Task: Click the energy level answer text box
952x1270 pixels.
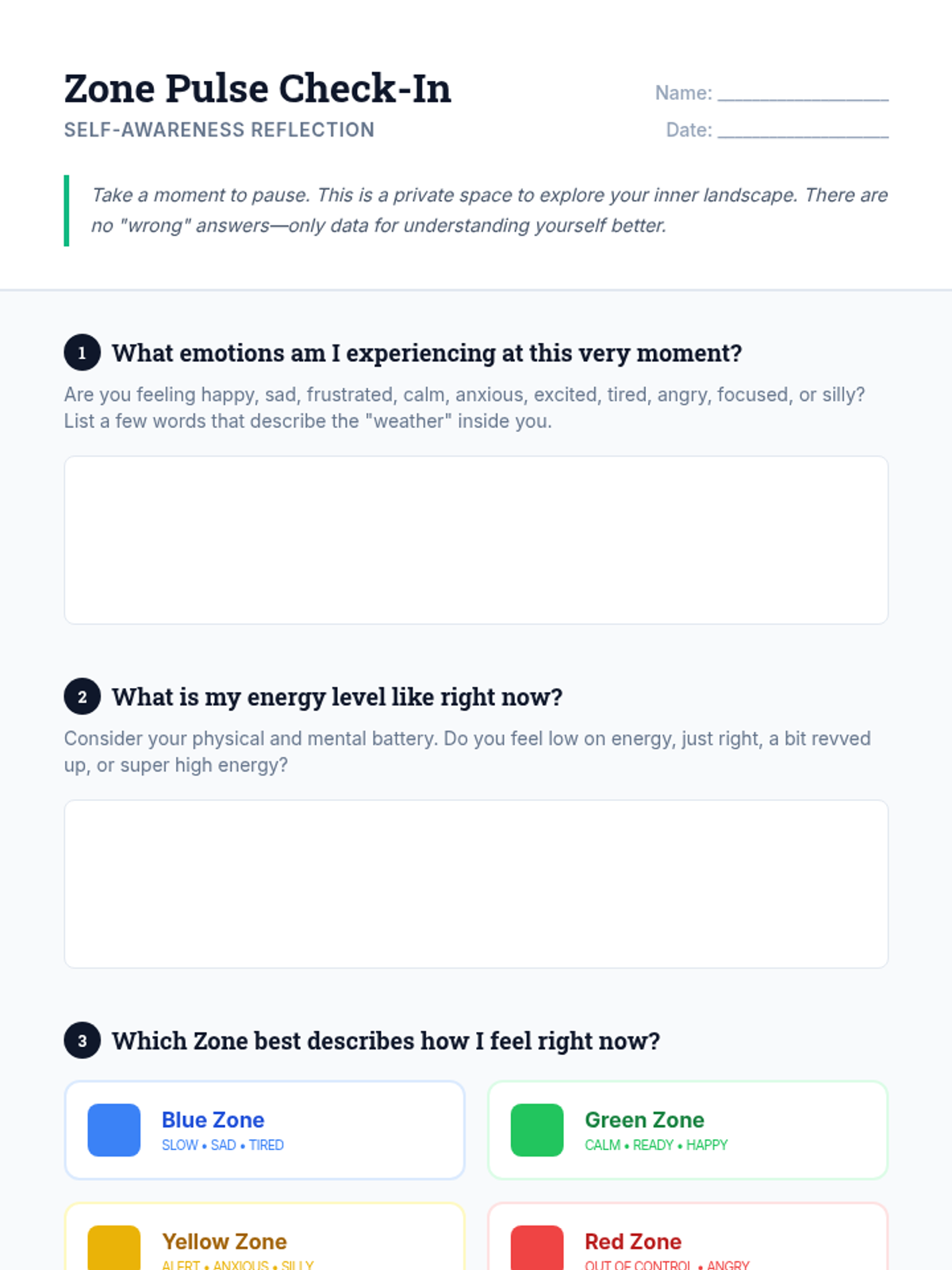Action: (476, 883)
